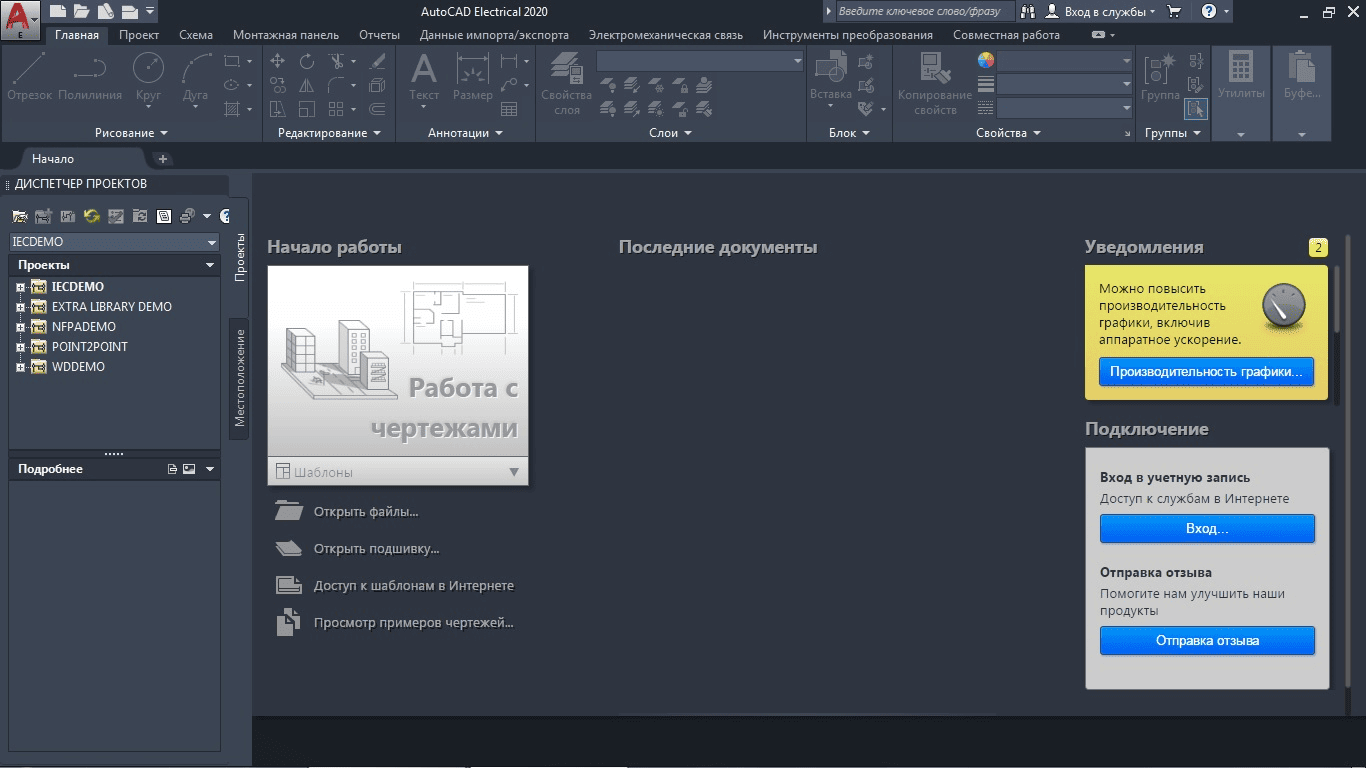Viewport: 1366px width, 768px height.
Task: Click the Вход sign-in button
Action: [x=1207, y=529]
